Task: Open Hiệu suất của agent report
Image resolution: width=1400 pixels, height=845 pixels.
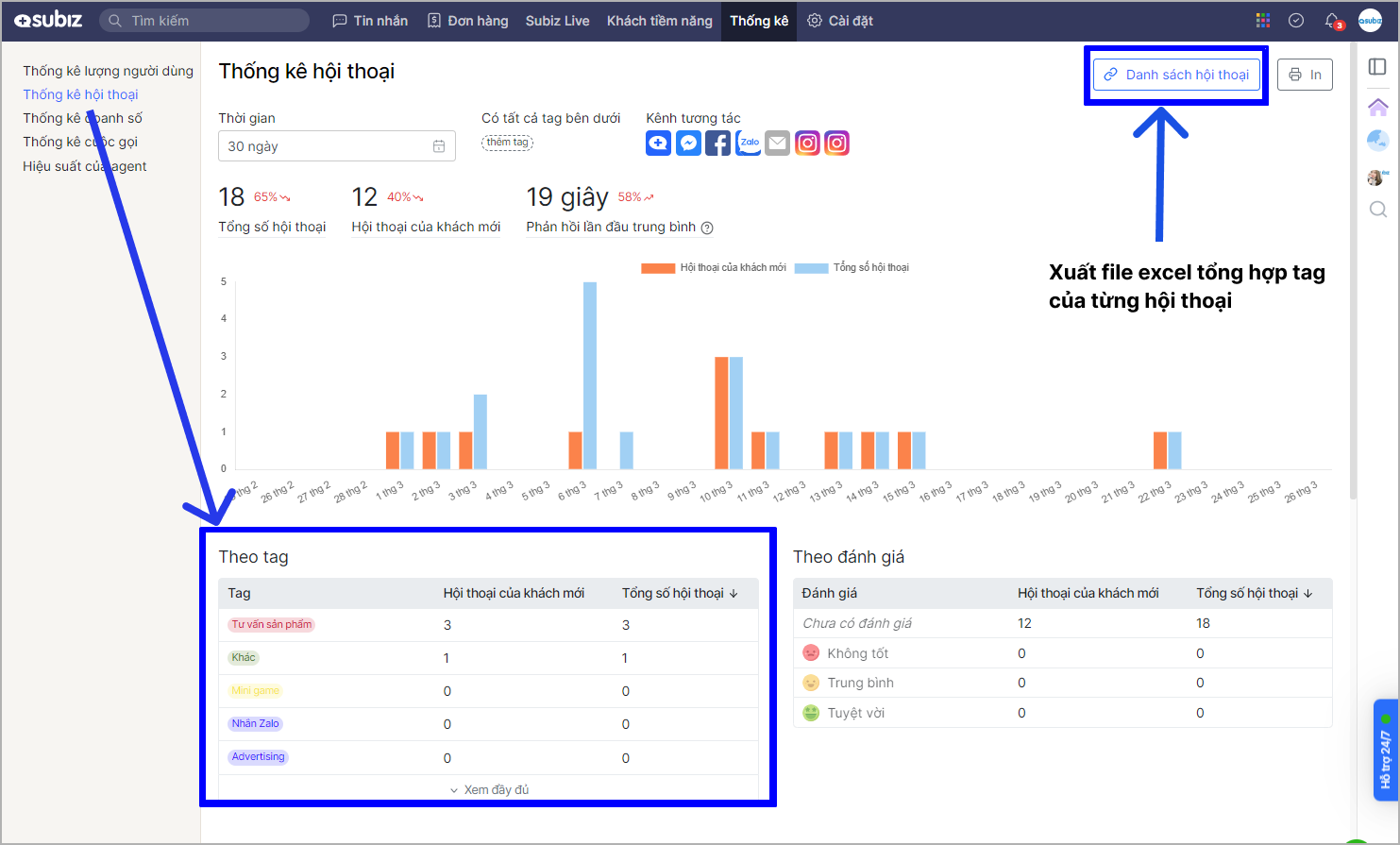Action: coord(85,166)
